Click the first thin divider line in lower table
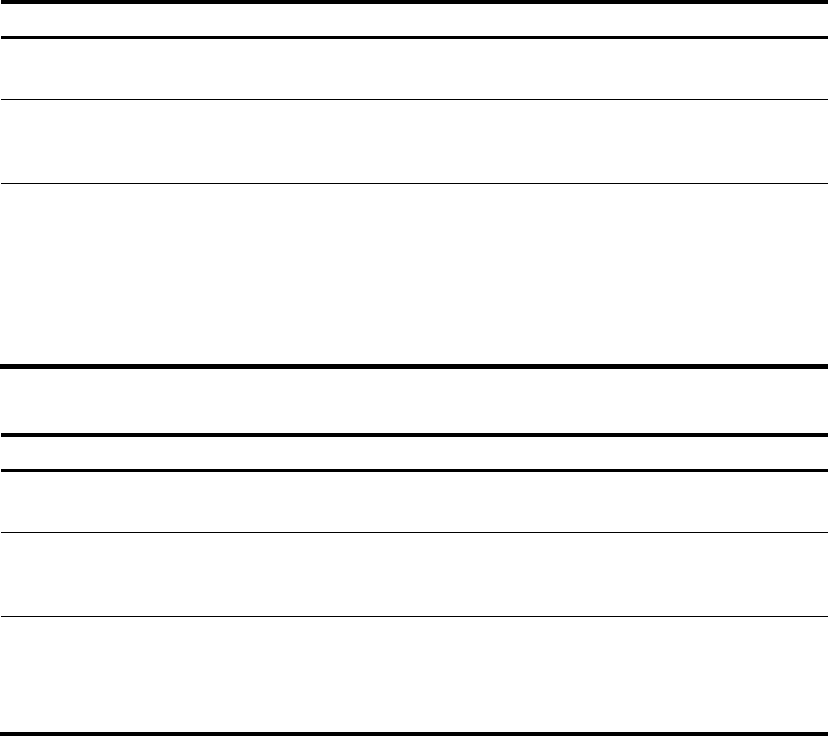828x736 pixels. [414, 533]
